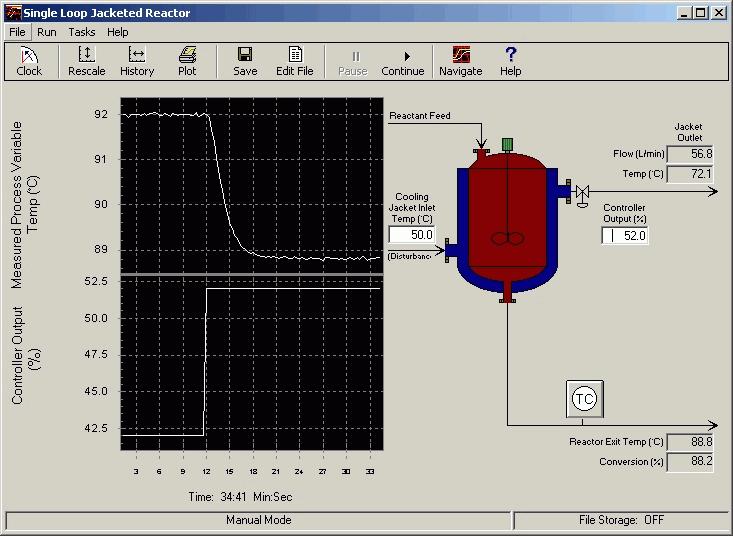Viewport: 733px width, 536px height.
Task: Open the Help menu
Action: click(x=117, y=32)
